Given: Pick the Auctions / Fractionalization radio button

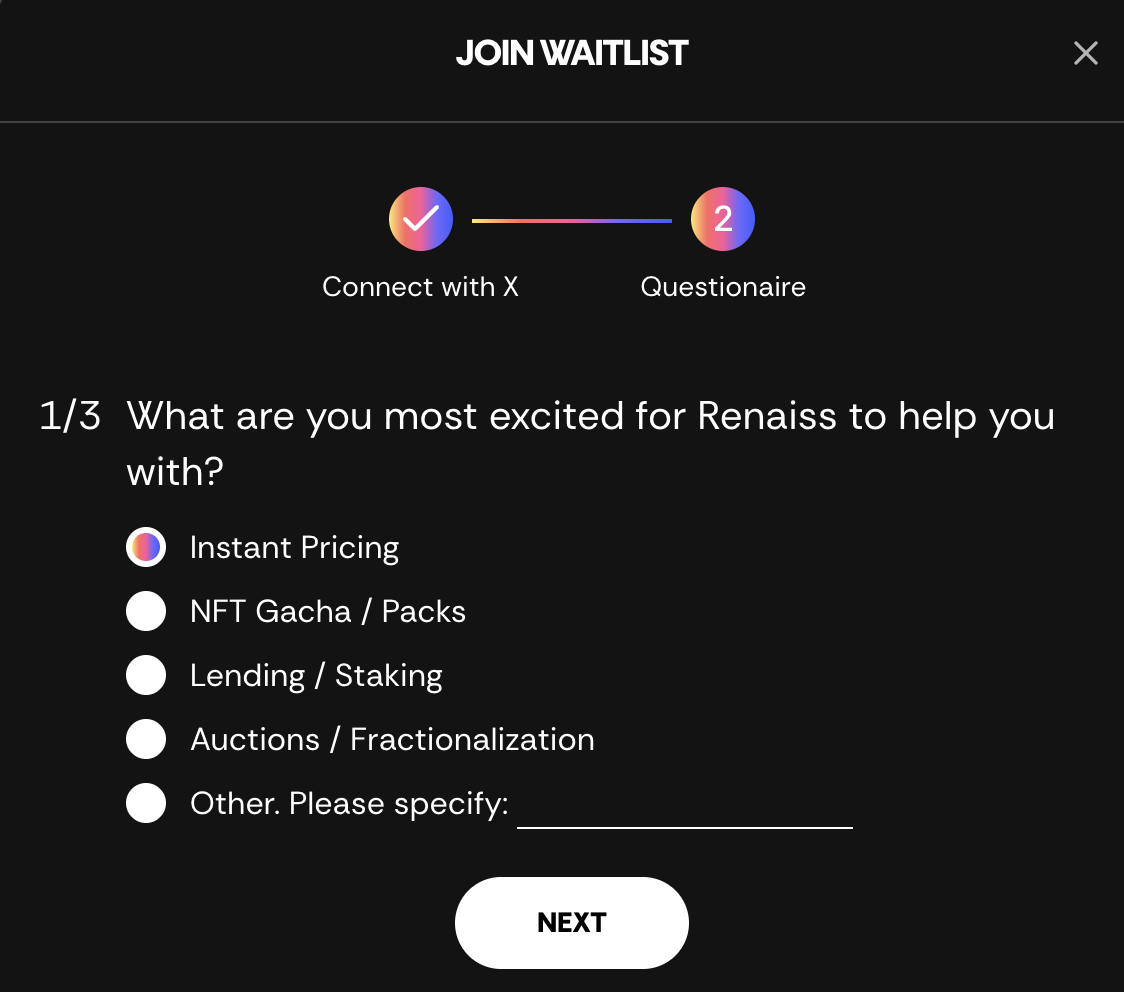Looking at the screenshot, I should click(146, 739).
